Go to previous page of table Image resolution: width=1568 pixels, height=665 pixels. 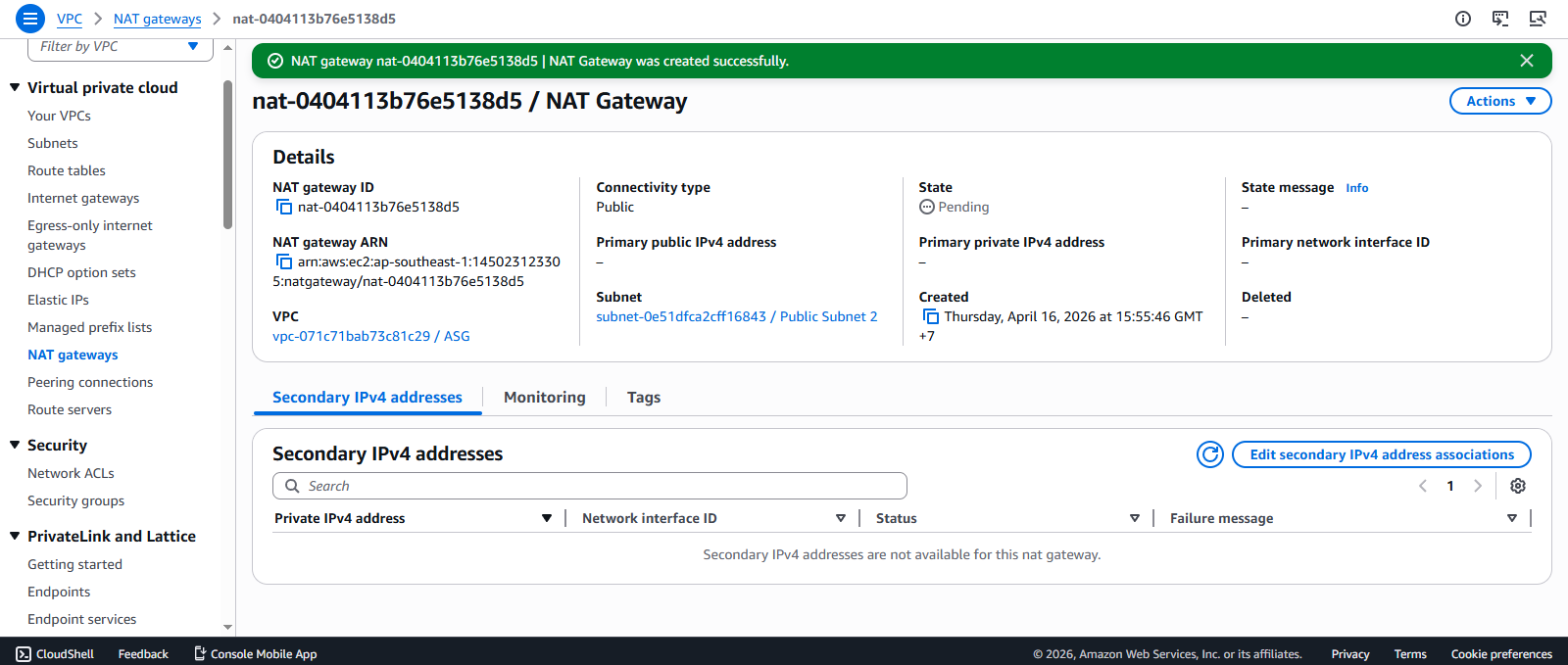pyautogui.click(x=1423, y=486)
